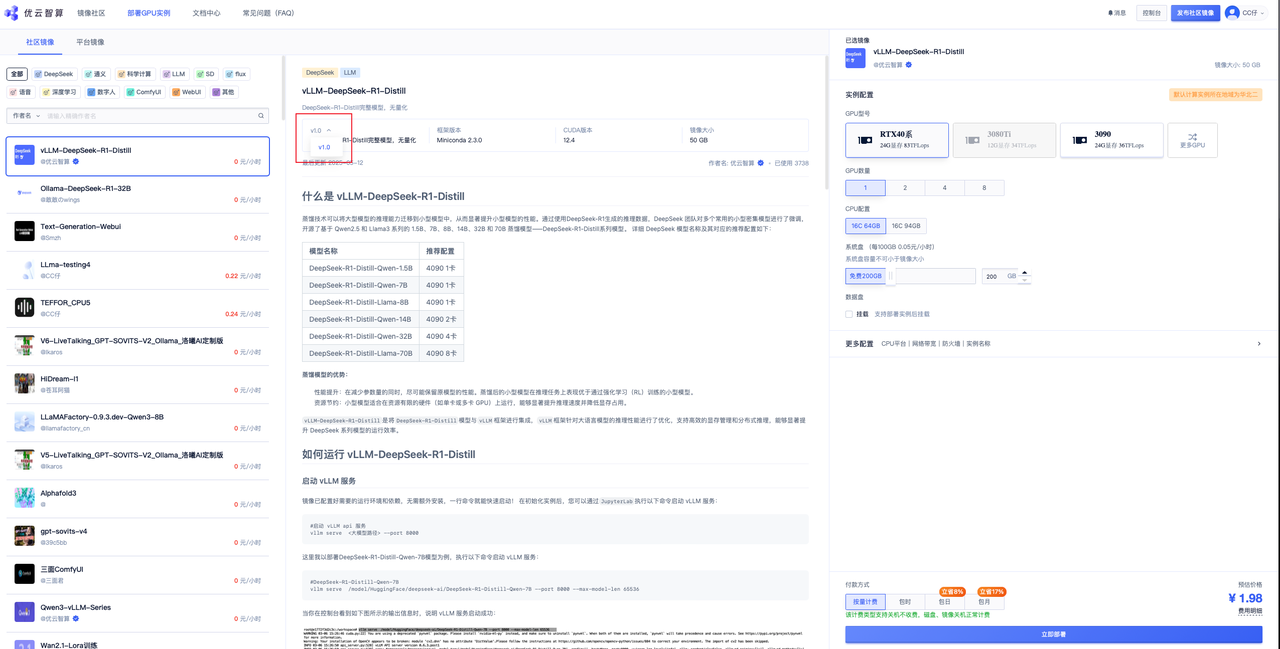Open 费用明细 link
Image resolution: width=1280 pixels, height=649 pixels.
(1250, 610)
